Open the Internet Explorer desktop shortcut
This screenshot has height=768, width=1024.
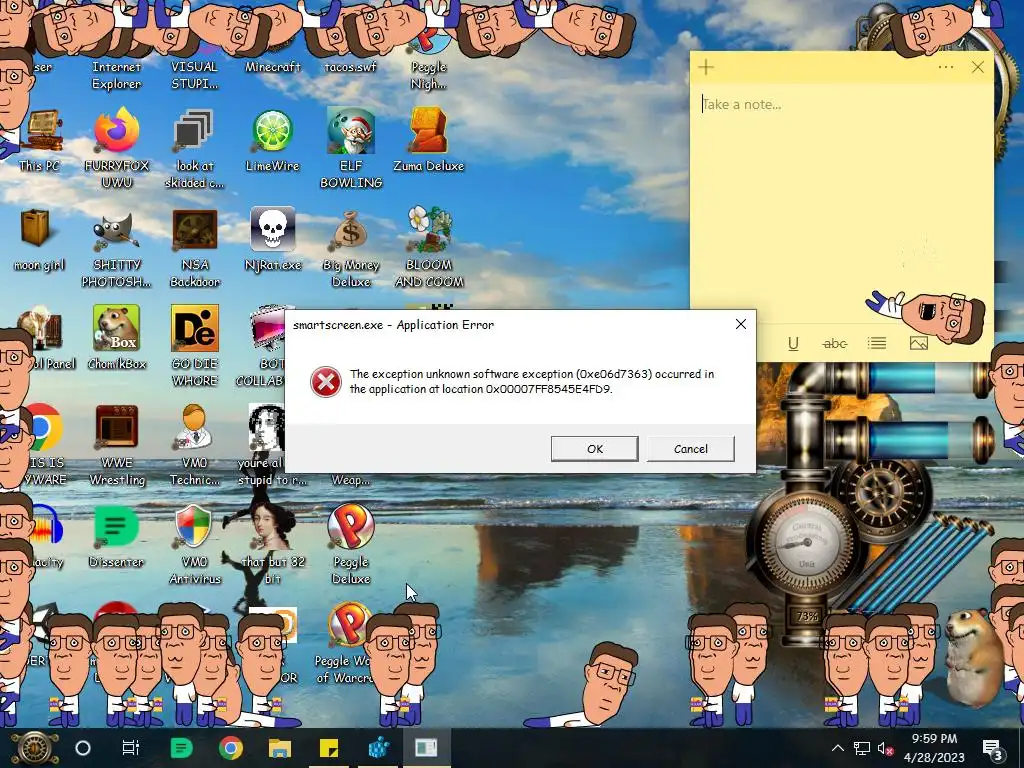point(116,74)
